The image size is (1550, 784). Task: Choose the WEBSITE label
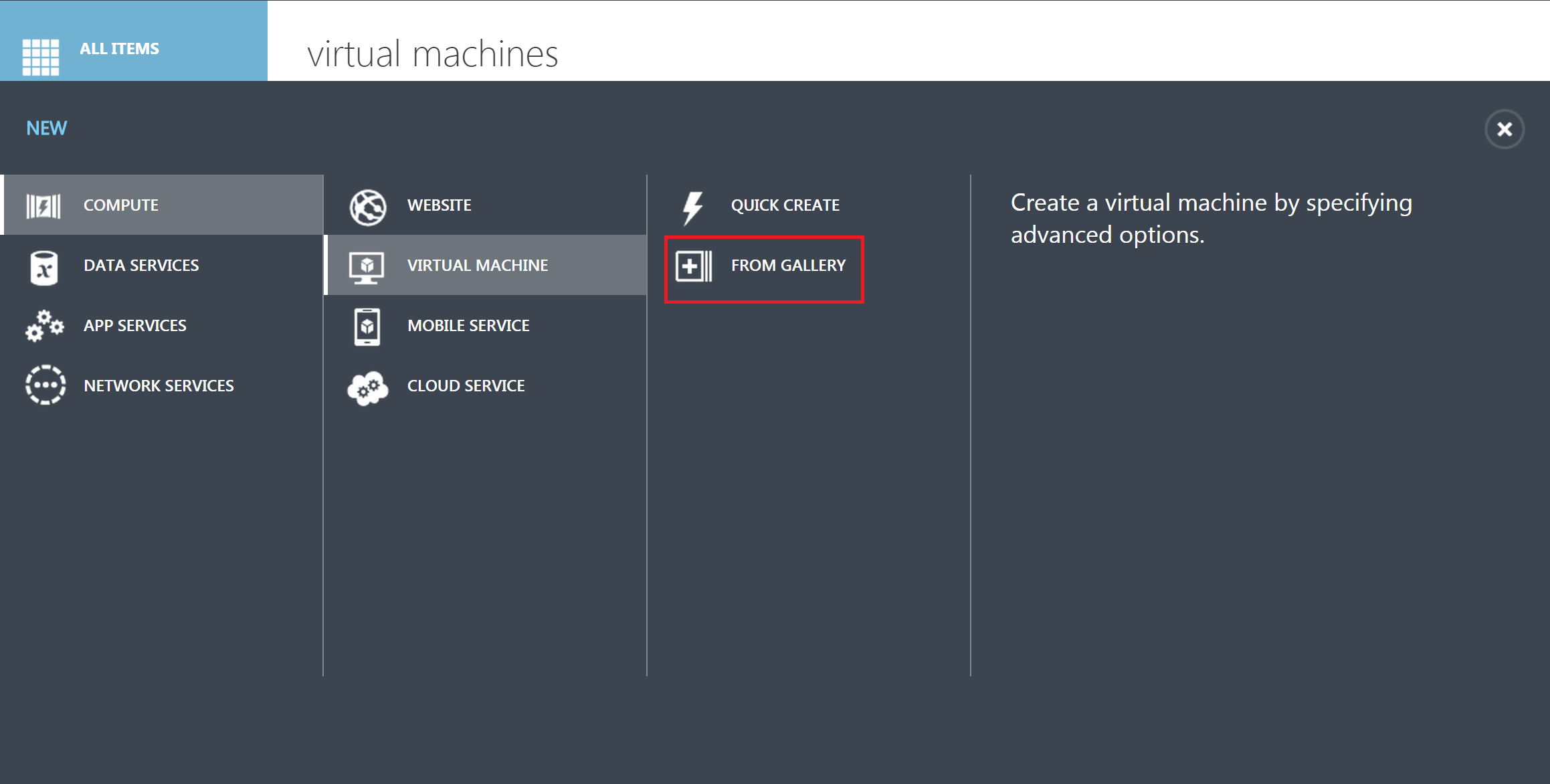(x=439, y=205)
